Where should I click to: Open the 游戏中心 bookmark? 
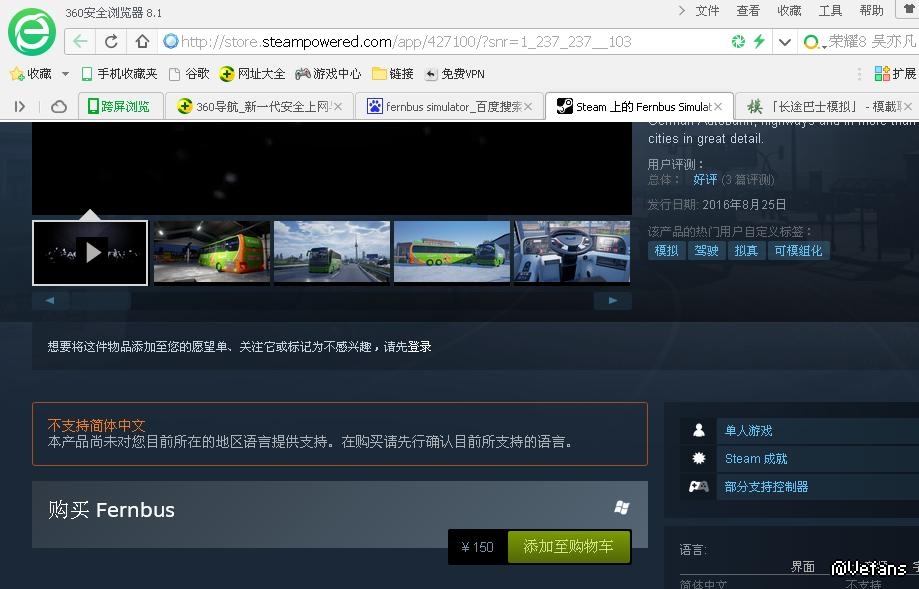(328, 74)
